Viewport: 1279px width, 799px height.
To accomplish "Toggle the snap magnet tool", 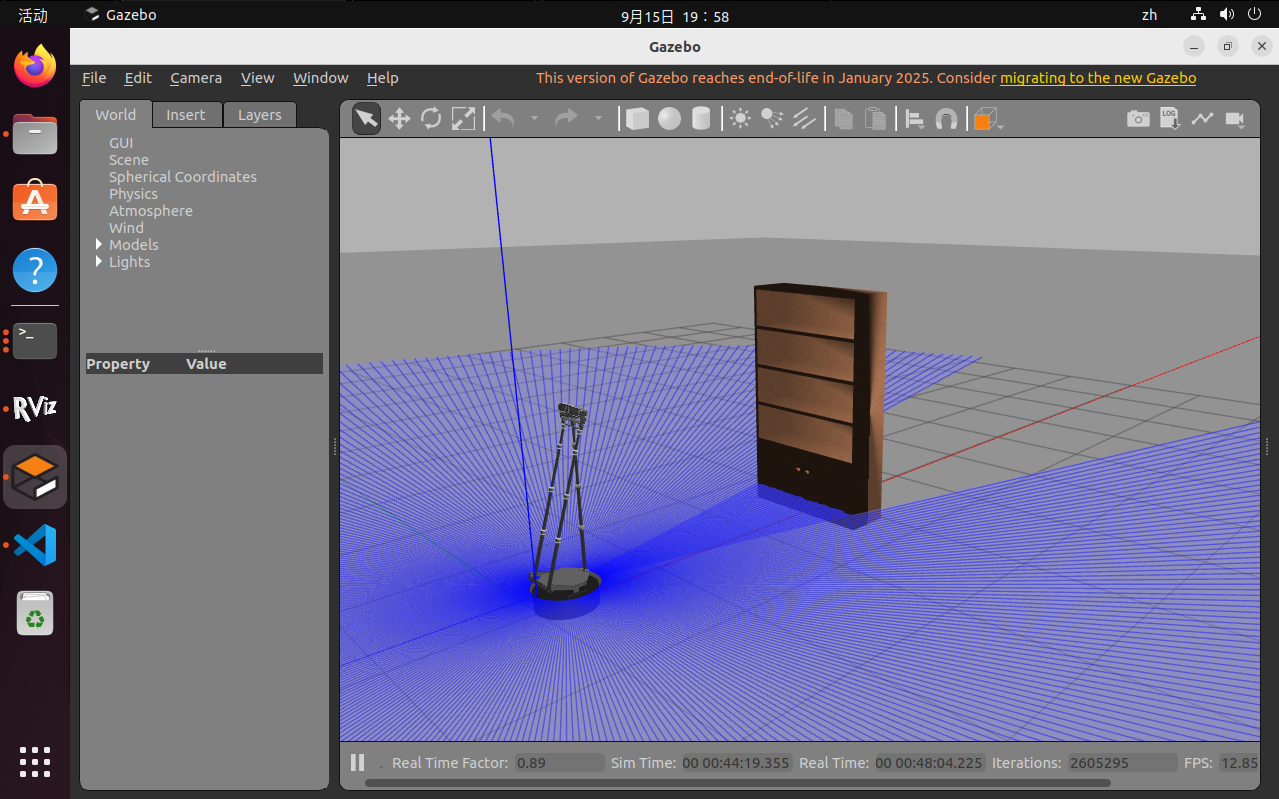I will tap(946, 119).
